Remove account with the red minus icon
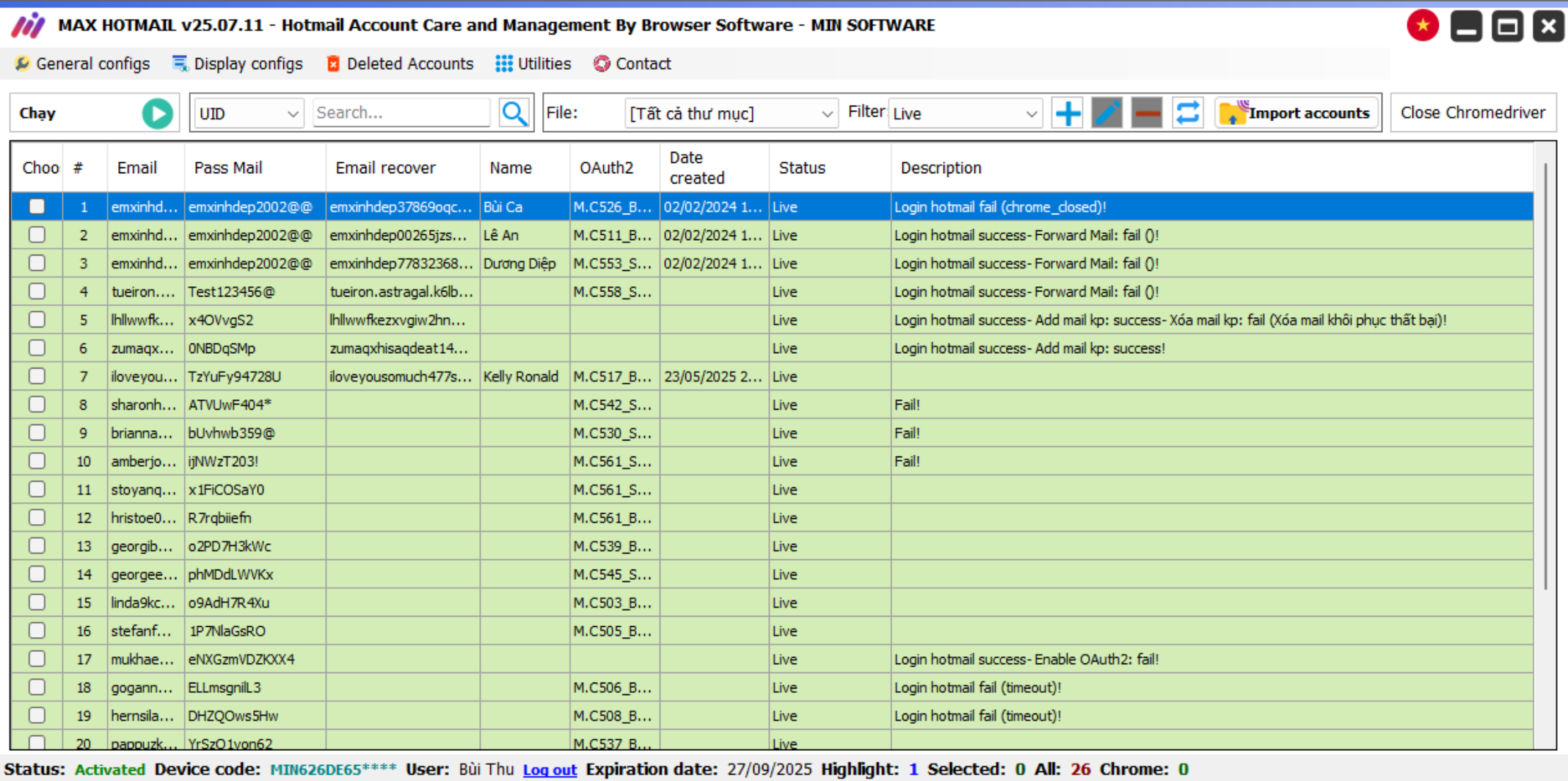 [x=1147, y=113]
